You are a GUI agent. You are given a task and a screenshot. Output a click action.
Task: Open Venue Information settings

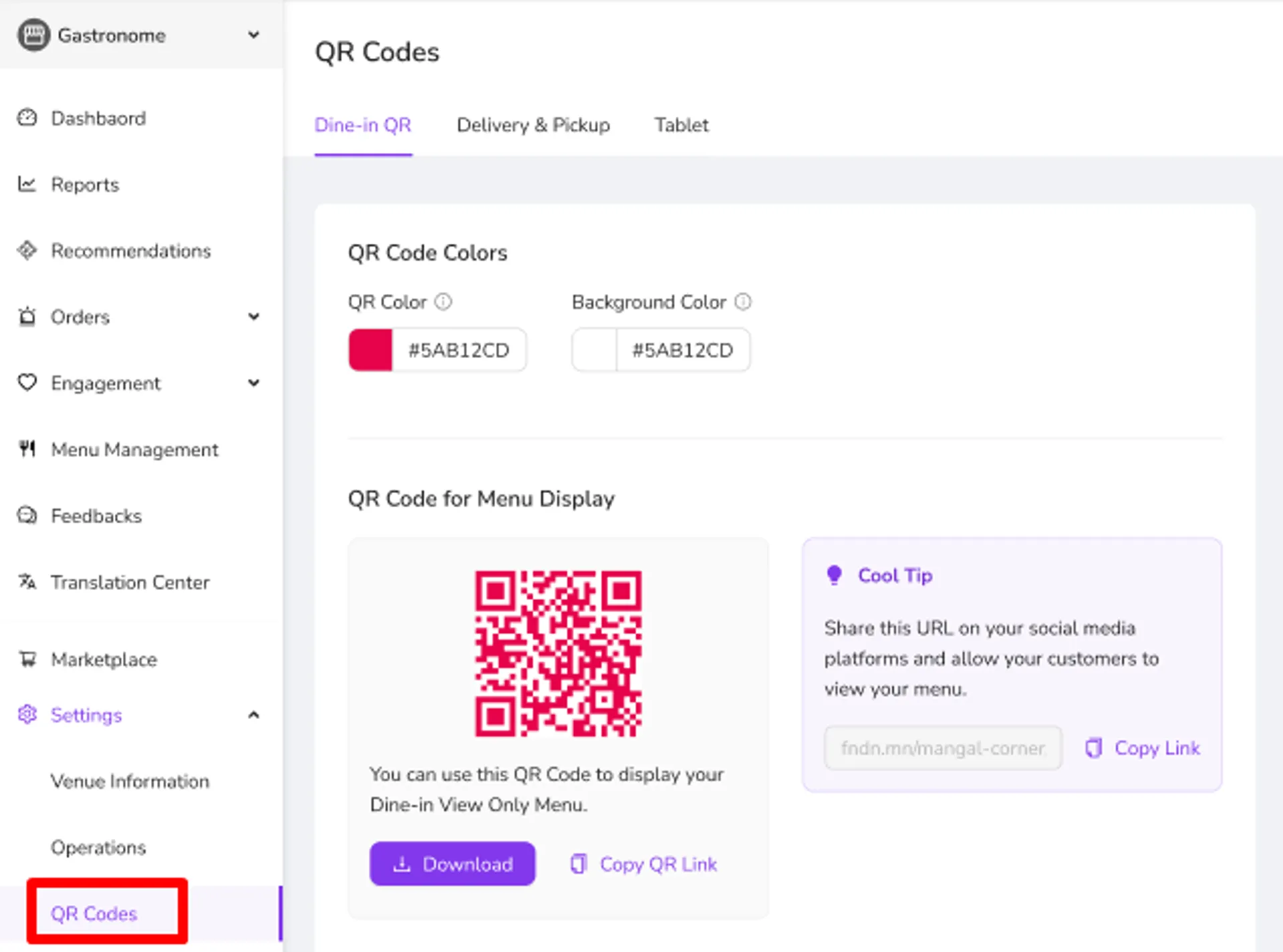click(x=130, y=781)
